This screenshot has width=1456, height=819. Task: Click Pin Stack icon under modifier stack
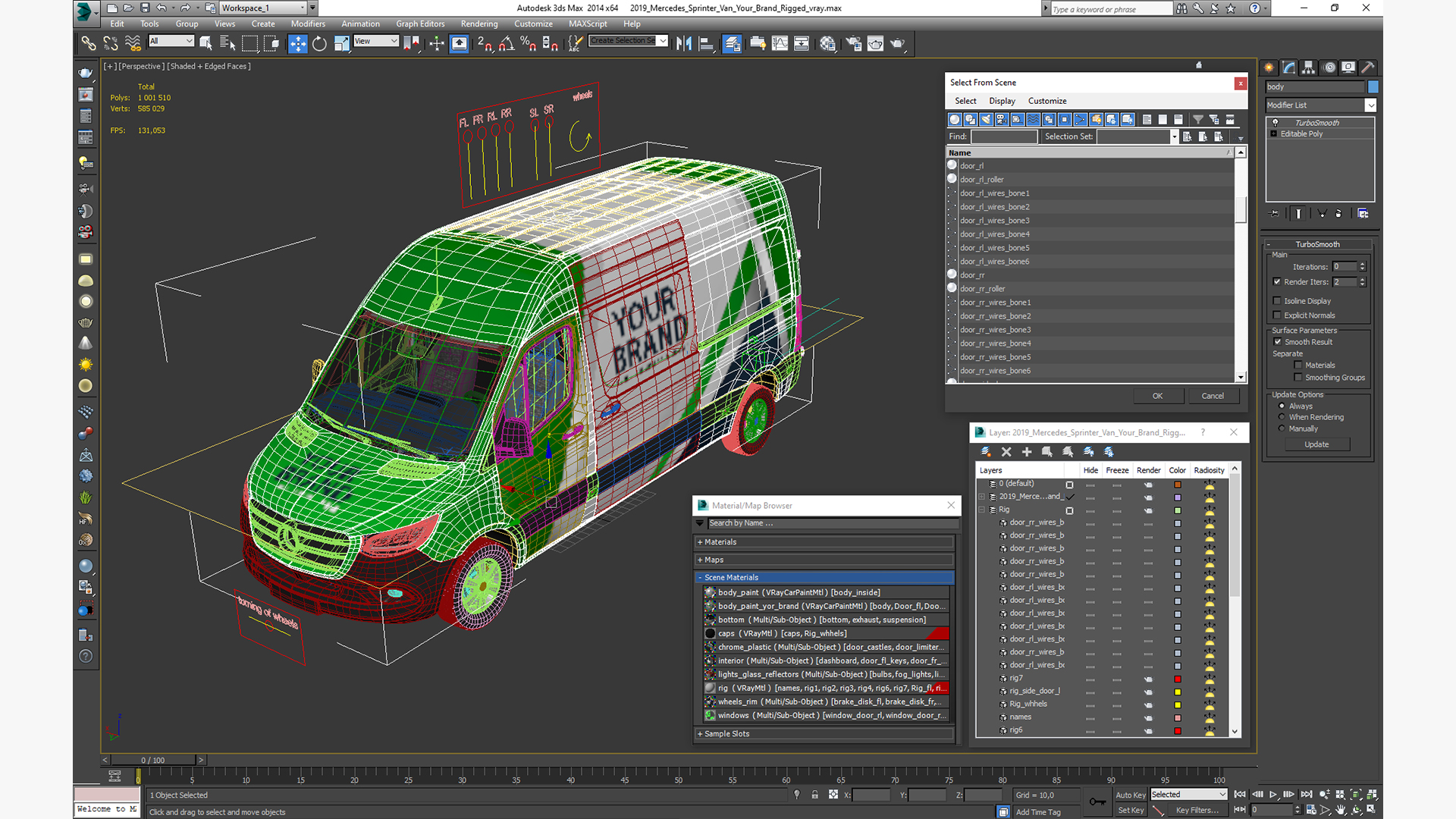[1275, 214]
